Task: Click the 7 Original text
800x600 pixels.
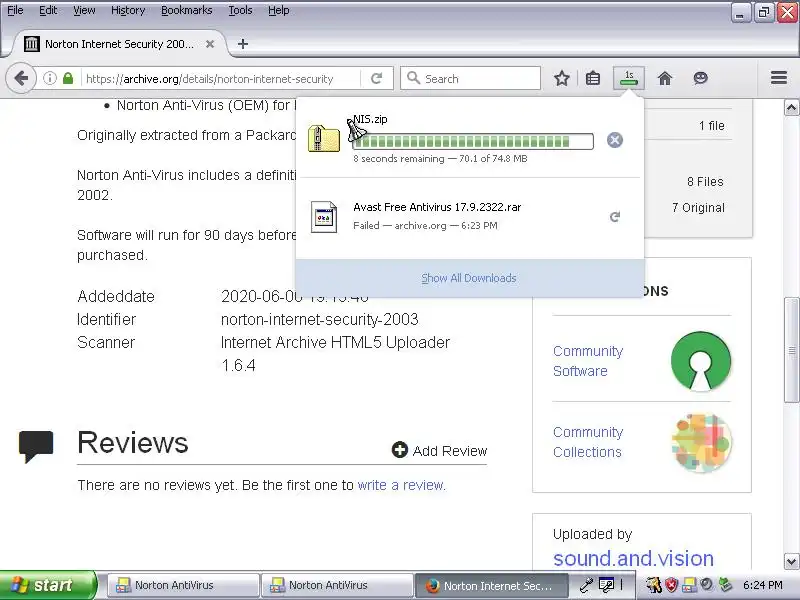Action: (x=698, y=208)
